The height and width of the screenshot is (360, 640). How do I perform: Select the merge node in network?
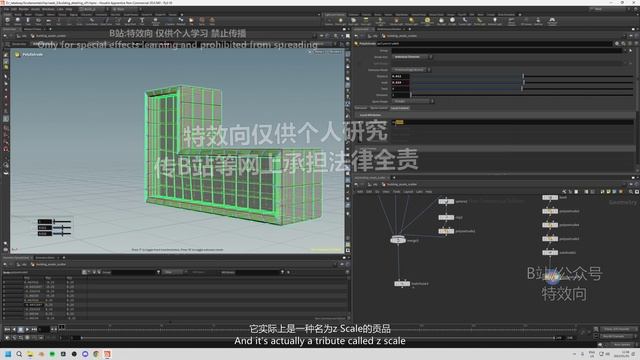pyautogui.click(x=398, y=240)
